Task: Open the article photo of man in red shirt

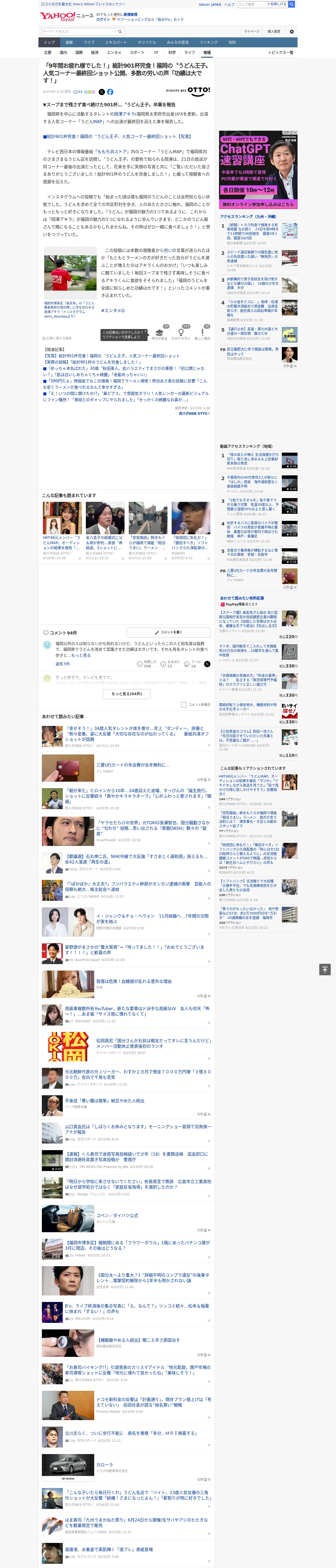Action: pyautogui.click(x=70, y=273)
